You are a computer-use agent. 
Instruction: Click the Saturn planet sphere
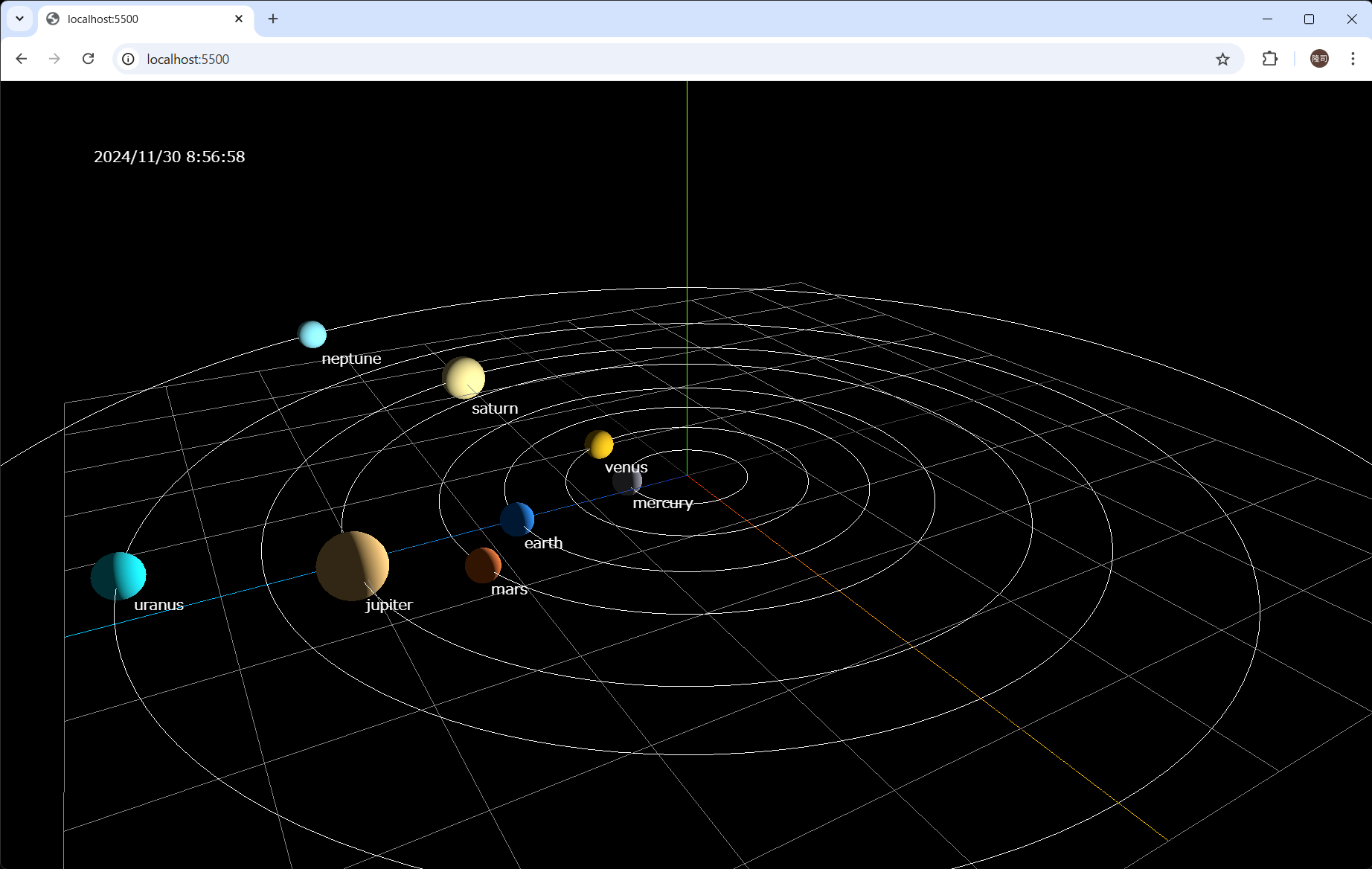pyautogui.click(x=464, y=378)
